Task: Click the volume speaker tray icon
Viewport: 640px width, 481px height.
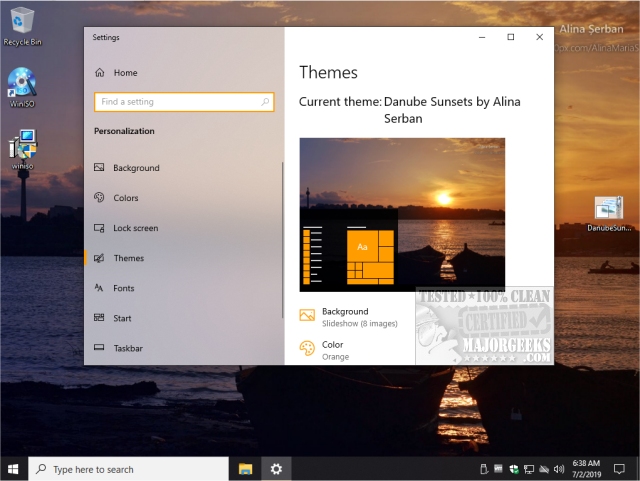Action: (559, 469)
